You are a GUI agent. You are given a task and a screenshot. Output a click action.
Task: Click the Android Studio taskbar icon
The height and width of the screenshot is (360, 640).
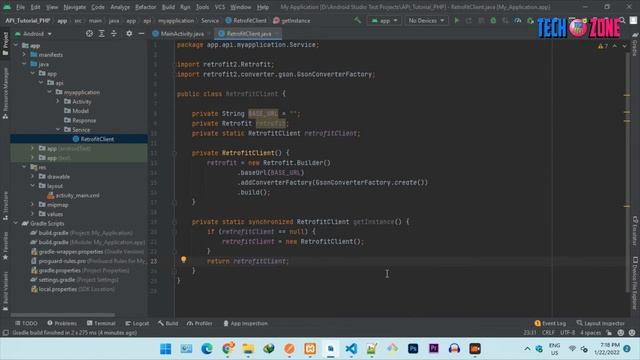[x=331, y=349]
